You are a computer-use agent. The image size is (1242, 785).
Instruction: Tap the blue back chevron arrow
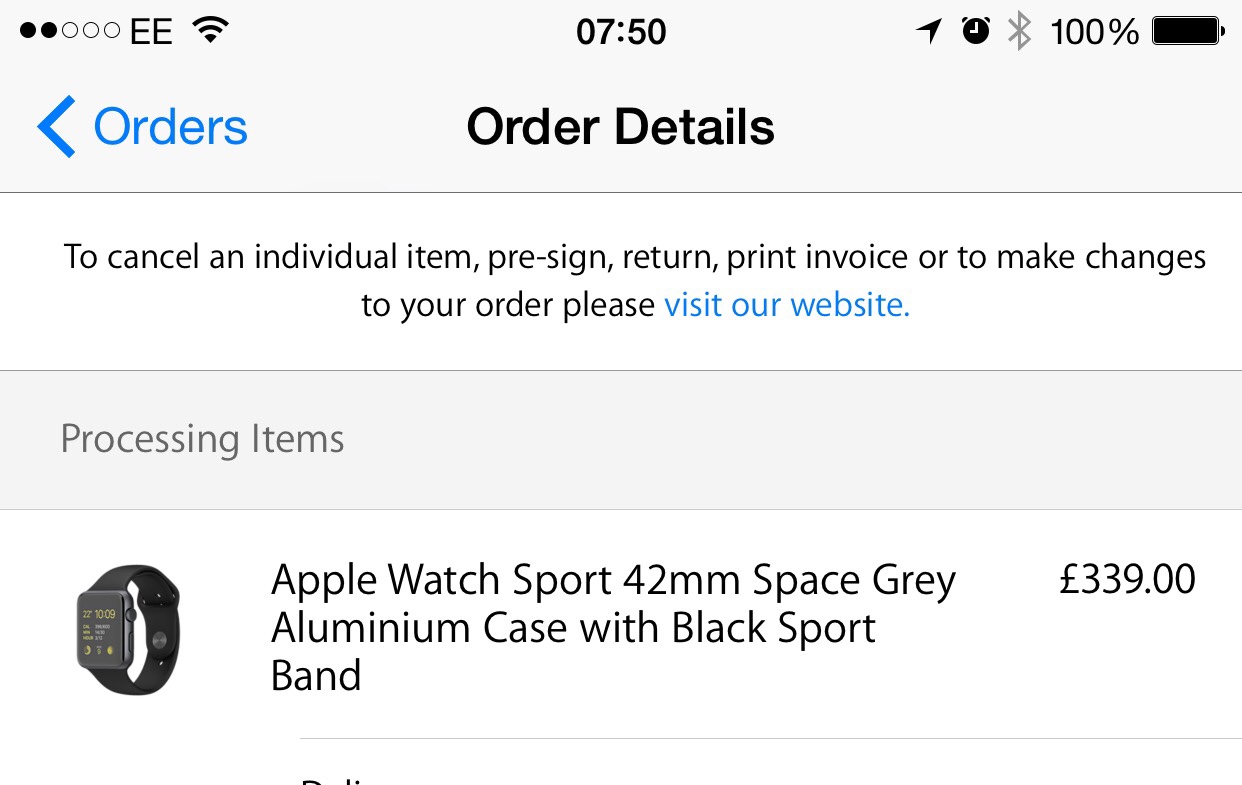(x=56, y=127)
